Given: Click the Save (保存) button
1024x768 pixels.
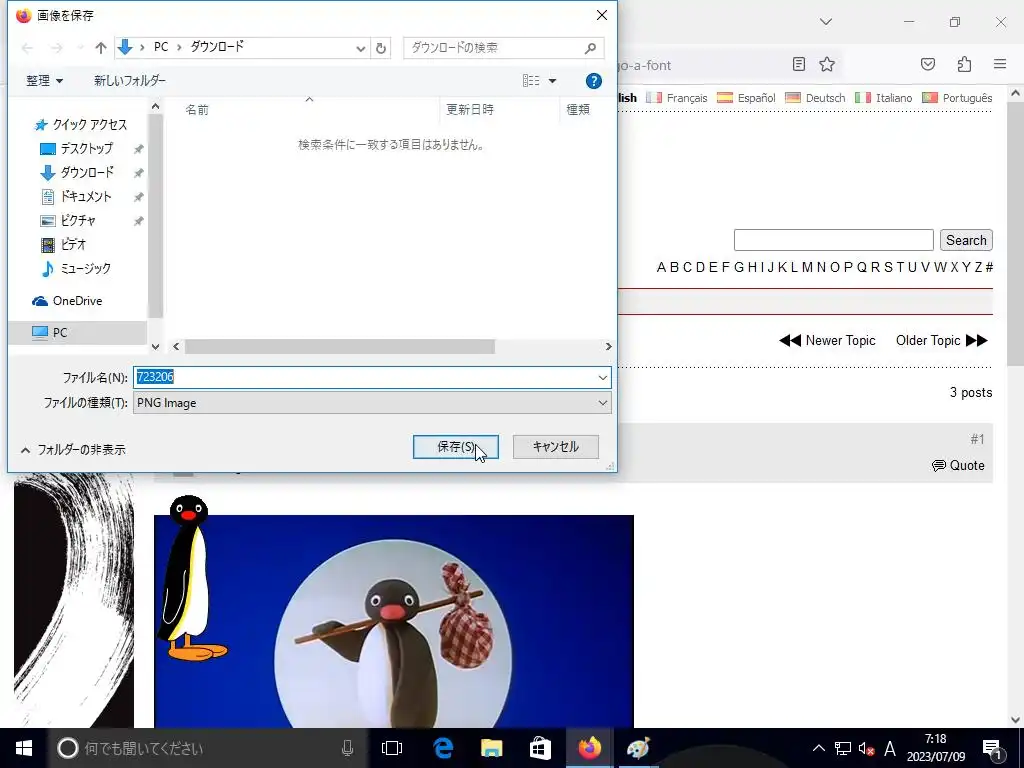Looking at the screenshot, I should (455, 447).
